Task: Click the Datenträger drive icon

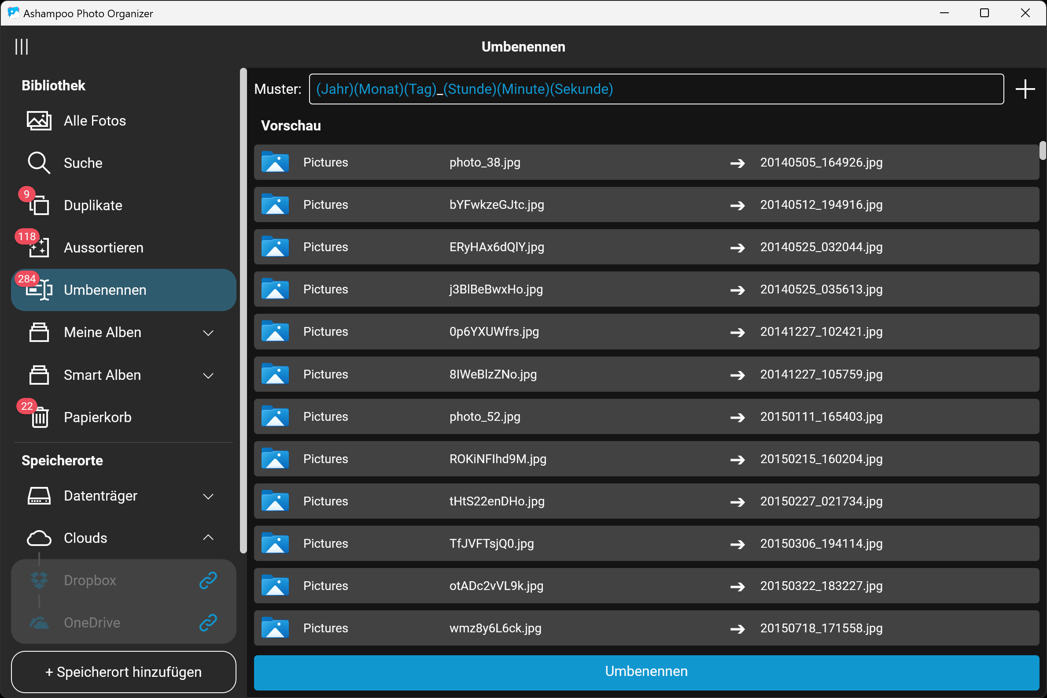Action: [x=39, y=496]
